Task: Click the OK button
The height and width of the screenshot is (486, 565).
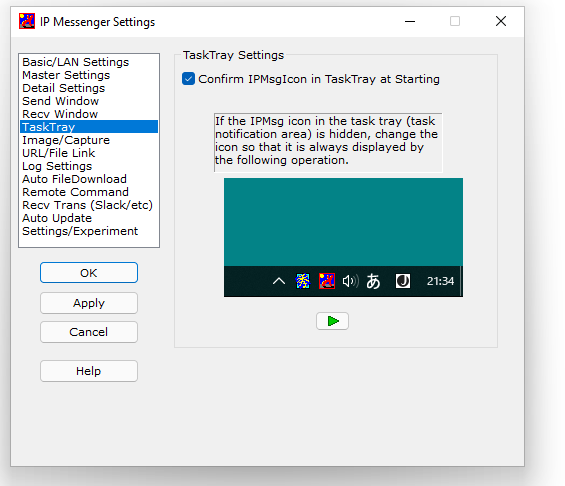Action: 89,273
